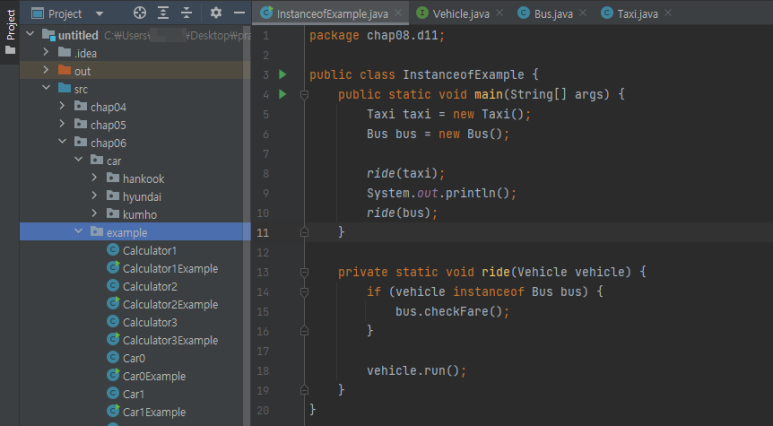
Task: Collapse the src folder
Action: 46,88
